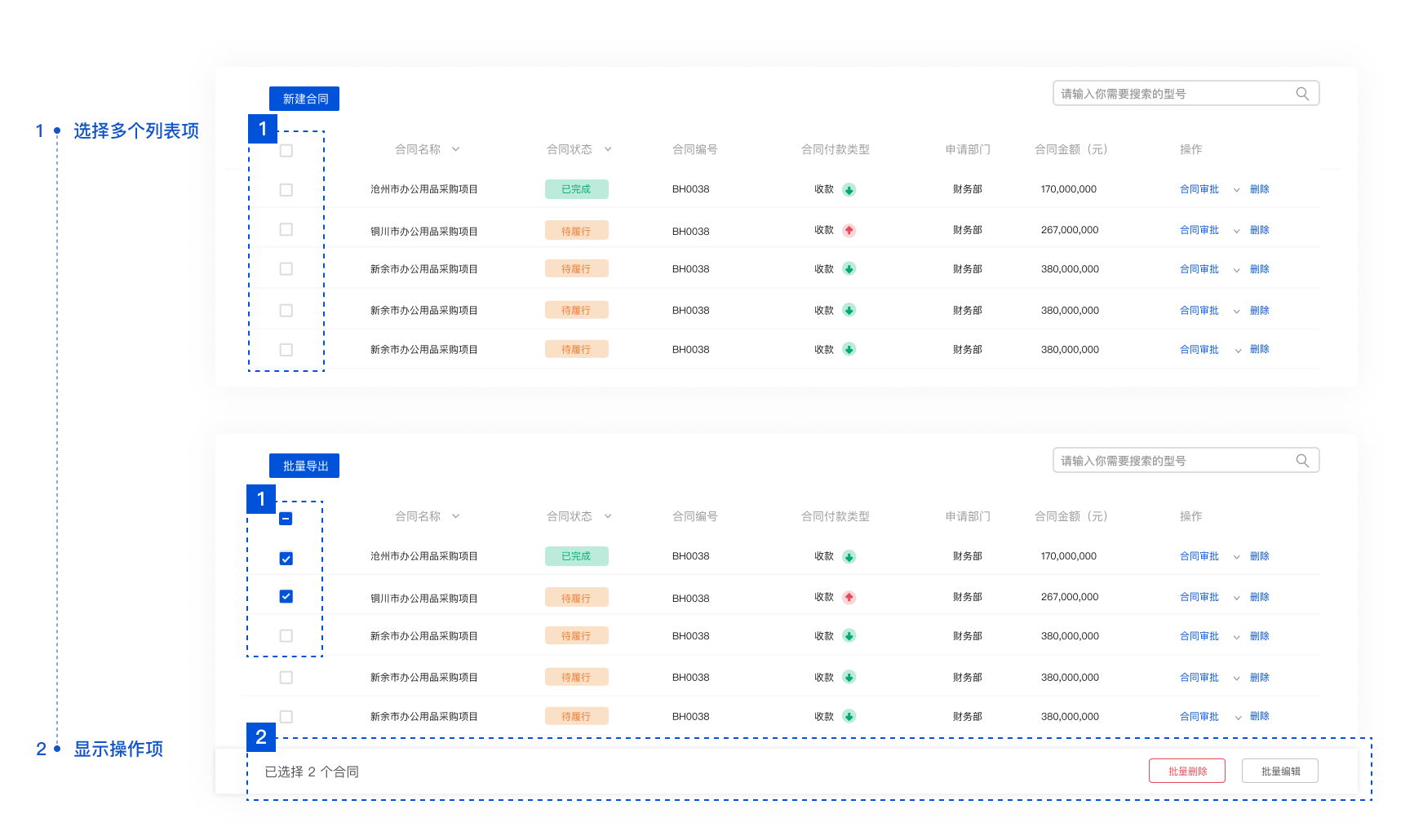
Task: Tick the select-all header checkbox in 新建合同 panel
Action: click(x=286, y=151)
